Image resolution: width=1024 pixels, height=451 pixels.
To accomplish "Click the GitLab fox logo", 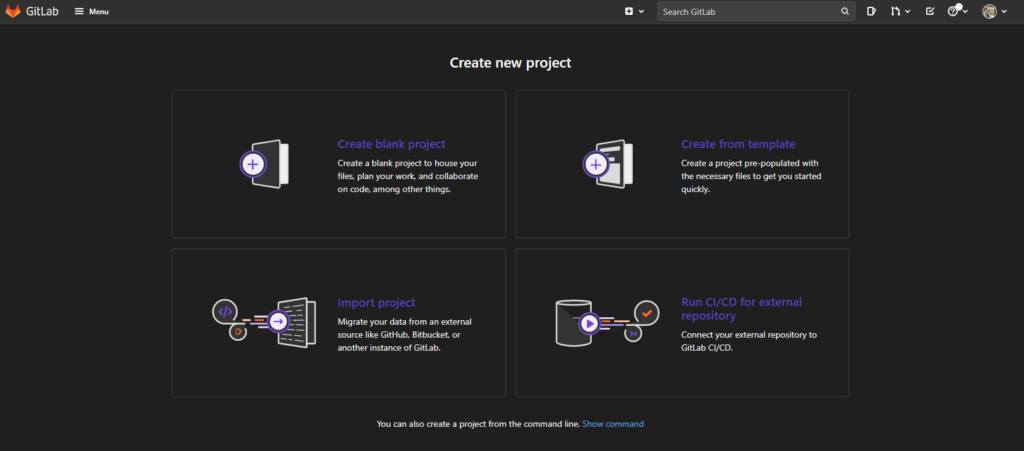I will coord(13,11).
